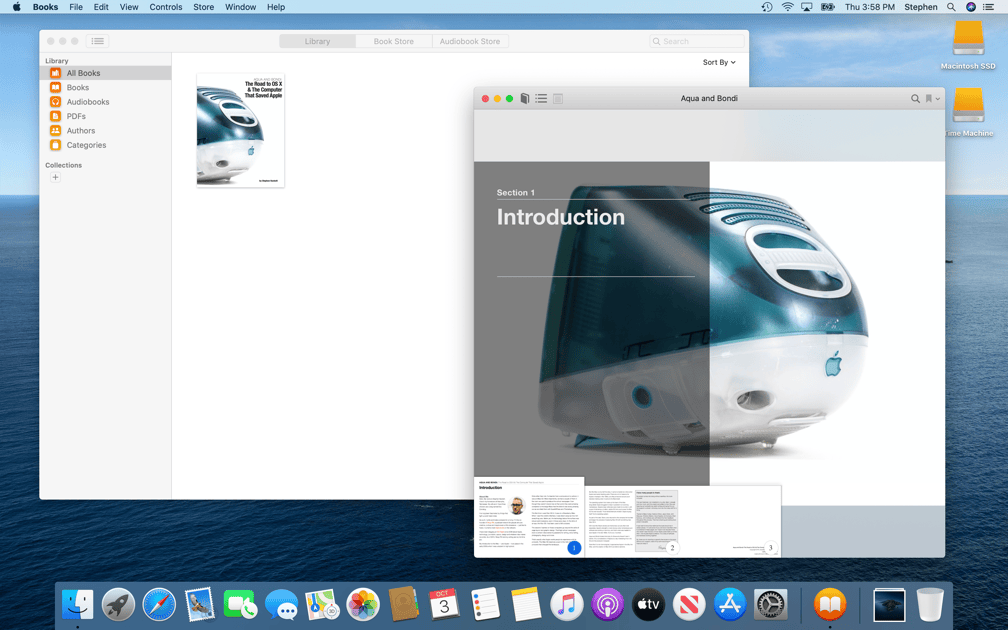
Task: Jump to page 3 thumbnail
Action: click(732, 521)
